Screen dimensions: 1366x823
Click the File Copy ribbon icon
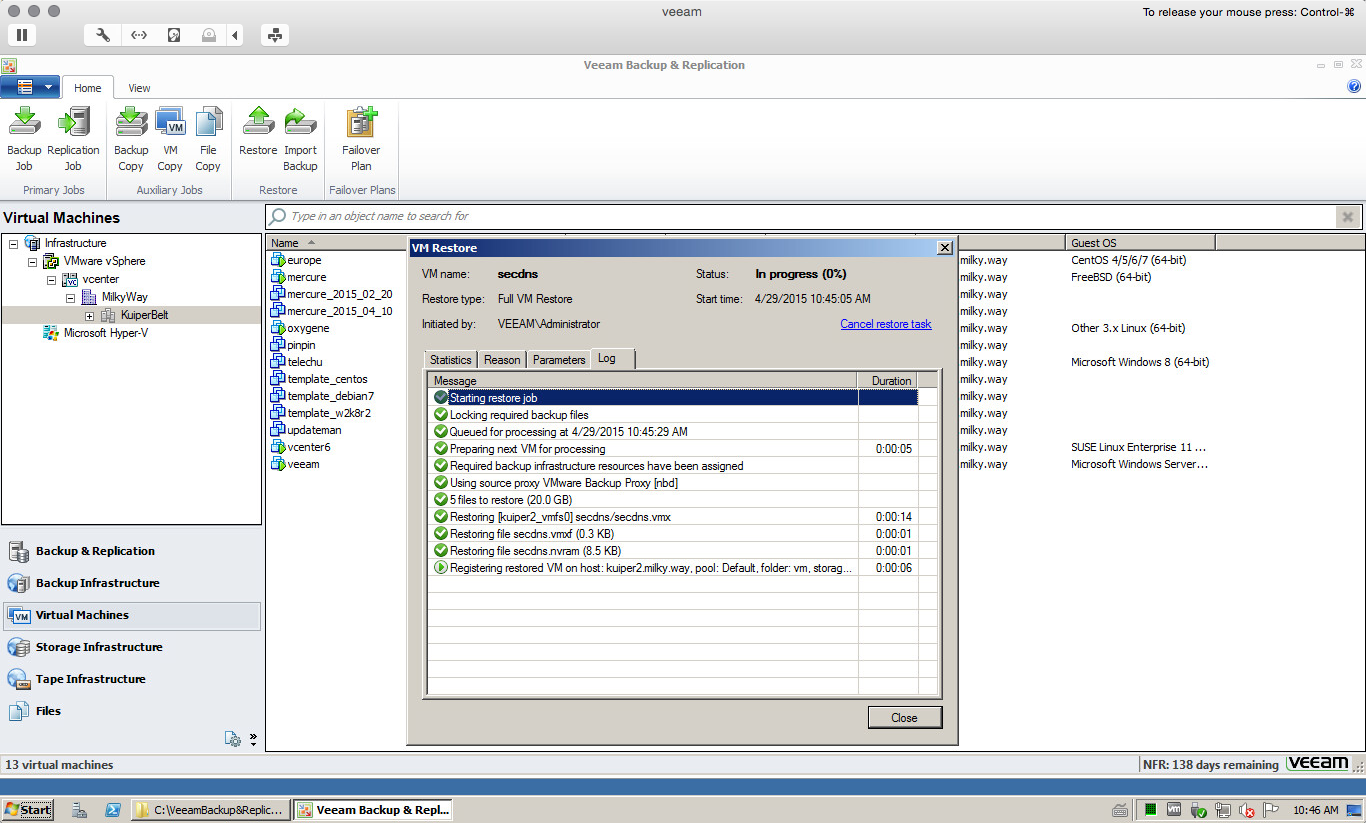pyautogui.click(x=208, y=138)
